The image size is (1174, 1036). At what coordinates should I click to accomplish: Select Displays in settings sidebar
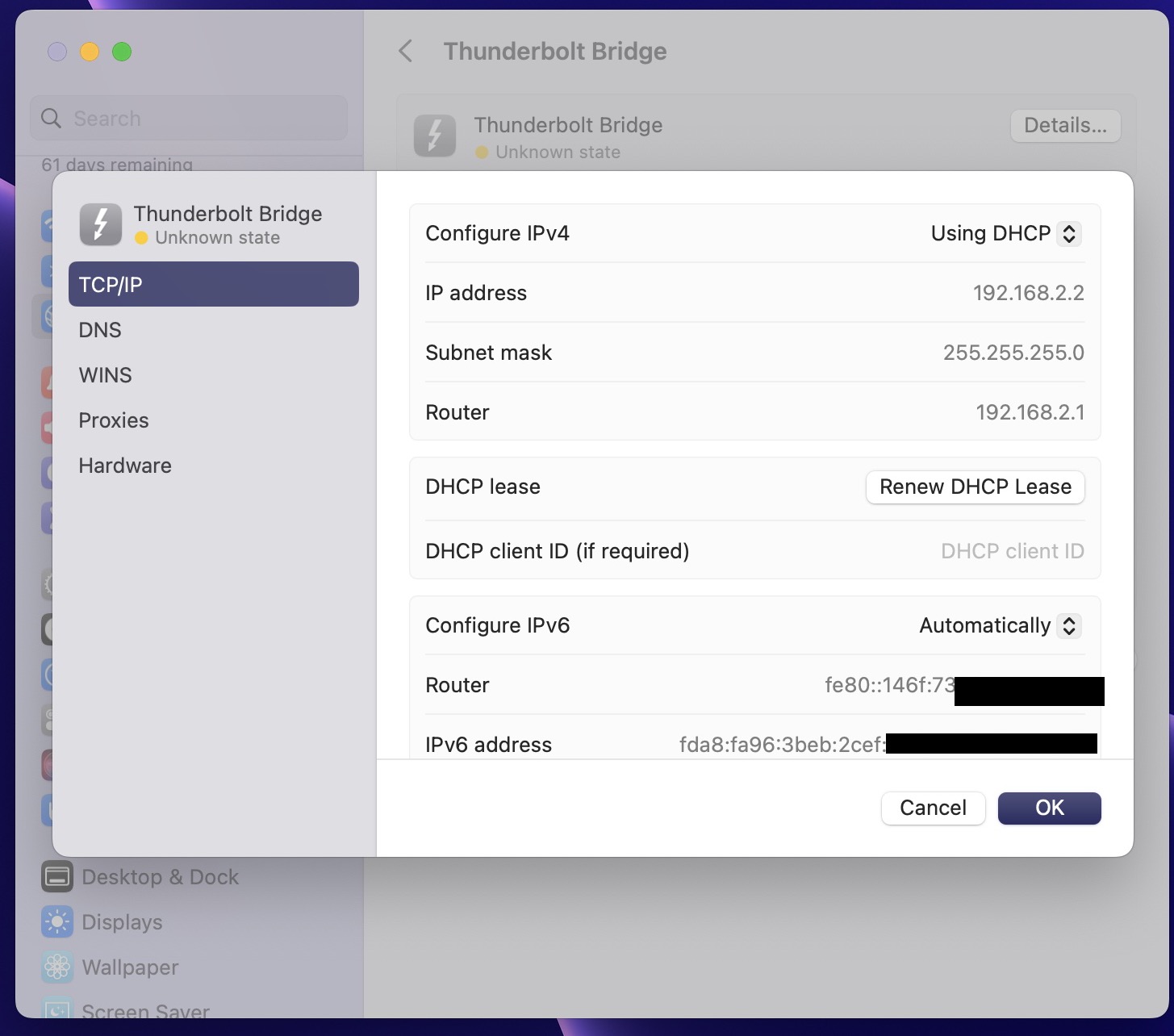[x=122, y=922]
